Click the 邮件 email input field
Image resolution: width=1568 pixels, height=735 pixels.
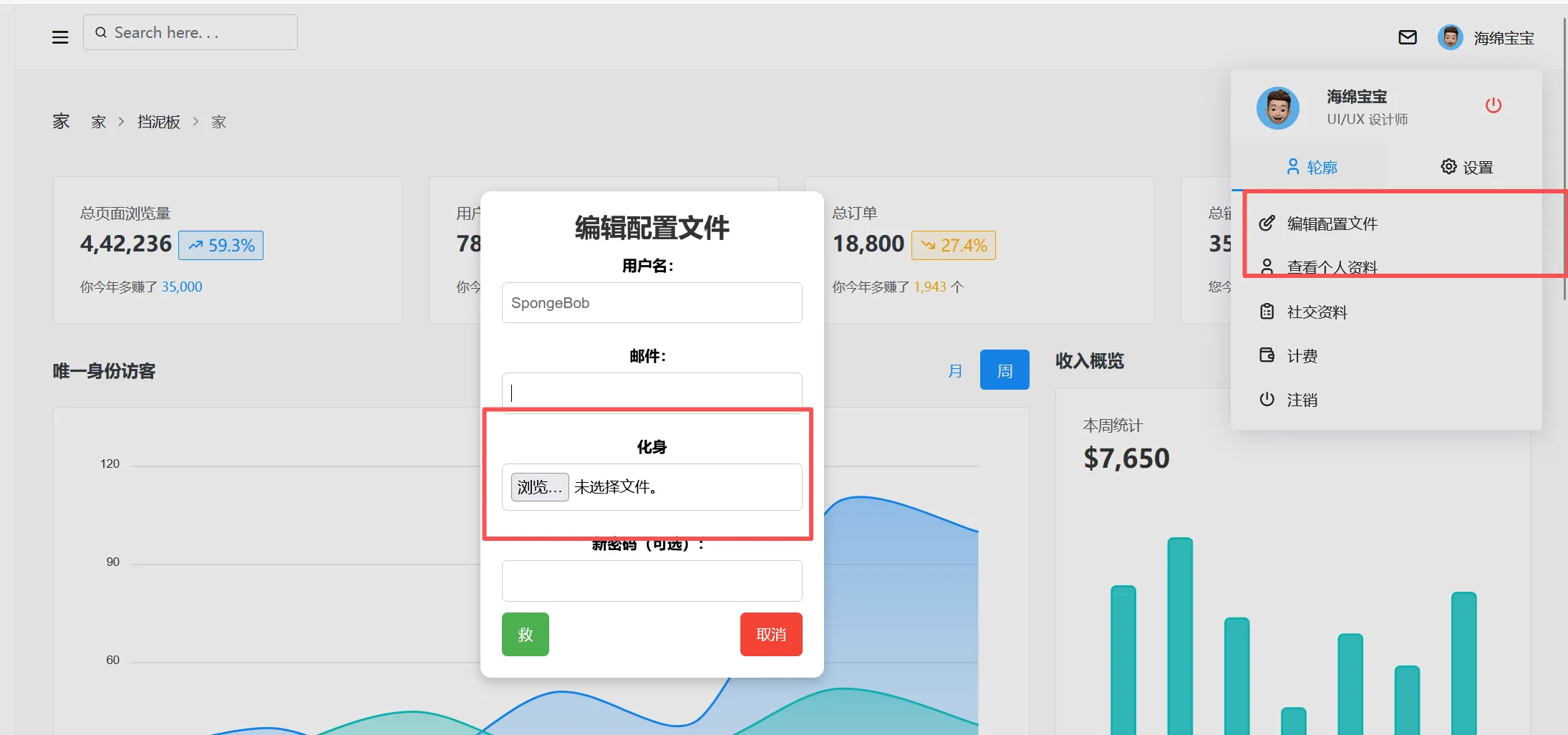652,392
